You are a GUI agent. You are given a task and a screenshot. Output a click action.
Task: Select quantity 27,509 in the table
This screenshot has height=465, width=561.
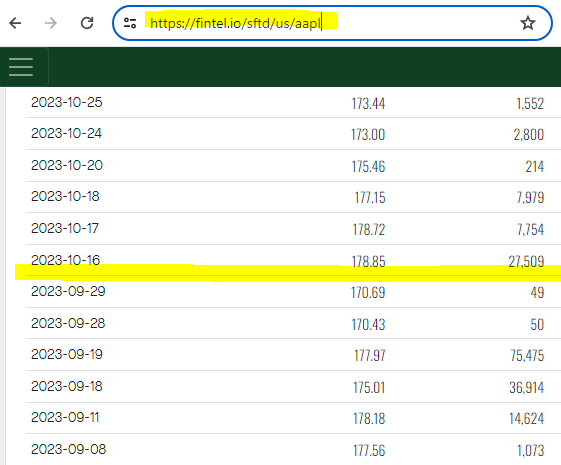coord(526,261)
